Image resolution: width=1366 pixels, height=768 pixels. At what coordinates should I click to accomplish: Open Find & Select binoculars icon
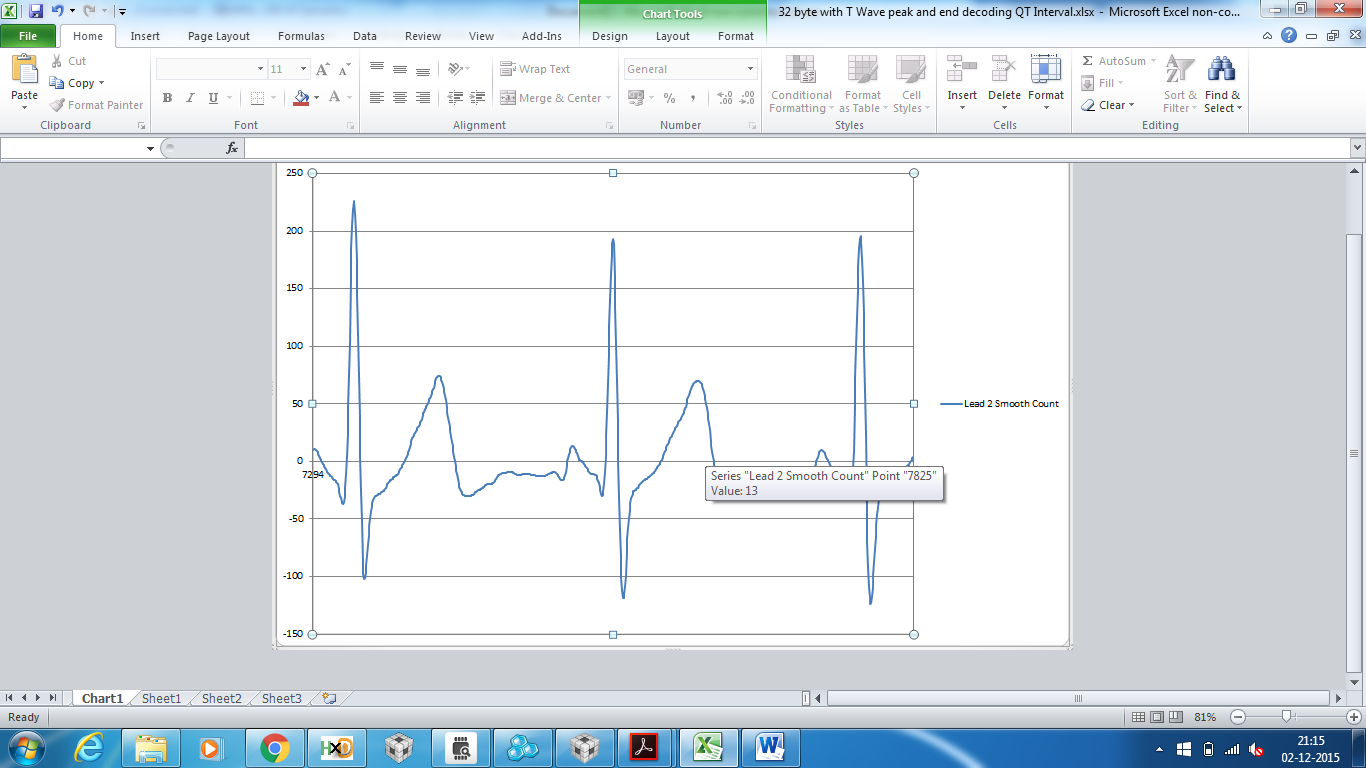pyautogui.click(x=1221, y=69)
